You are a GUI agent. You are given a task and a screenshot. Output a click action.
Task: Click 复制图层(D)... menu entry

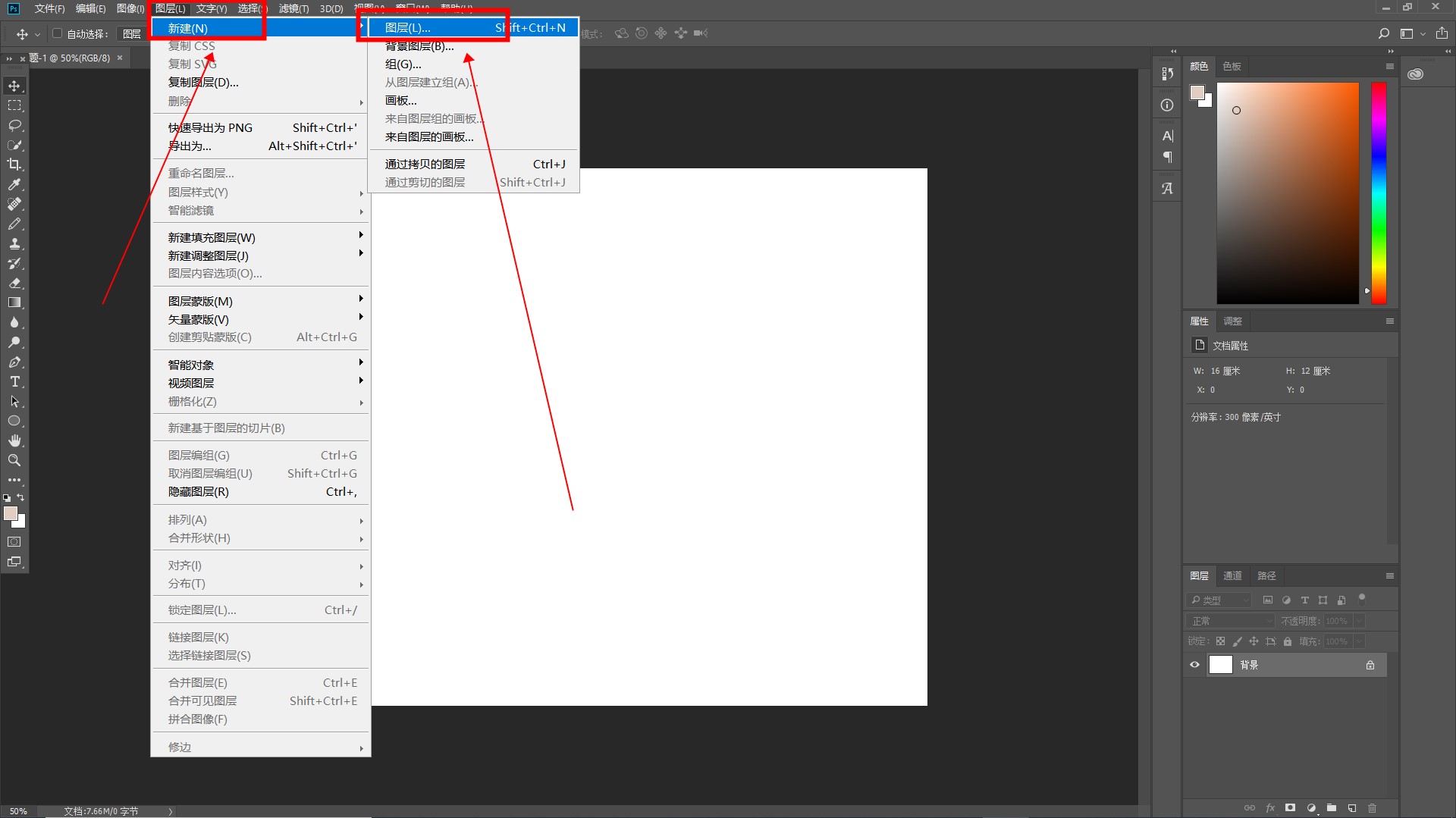(203, 83)
